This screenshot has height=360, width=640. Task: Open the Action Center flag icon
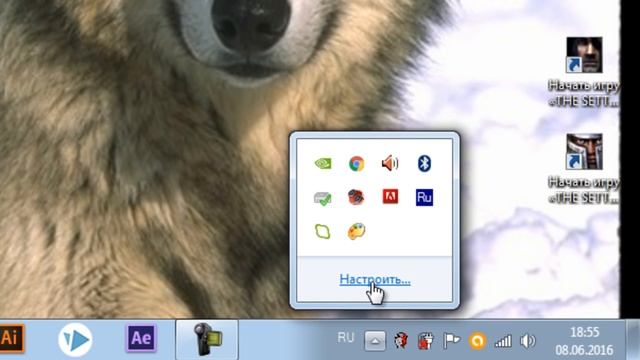point(451,340)
